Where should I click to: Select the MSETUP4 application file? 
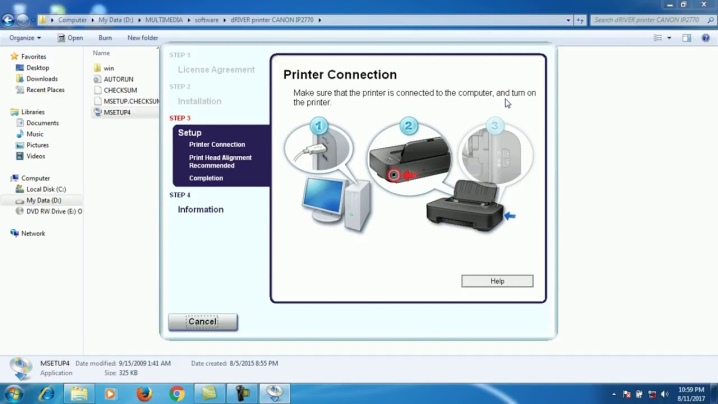point(117,112)
